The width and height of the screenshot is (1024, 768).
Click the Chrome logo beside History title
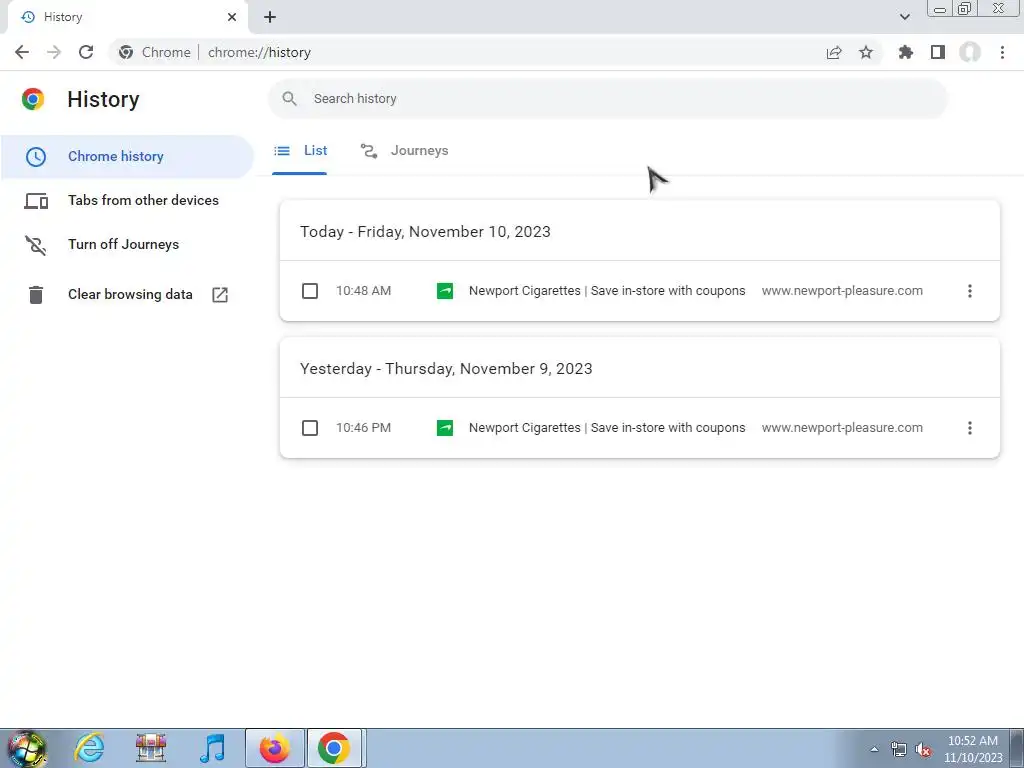(x=33, y=99)
